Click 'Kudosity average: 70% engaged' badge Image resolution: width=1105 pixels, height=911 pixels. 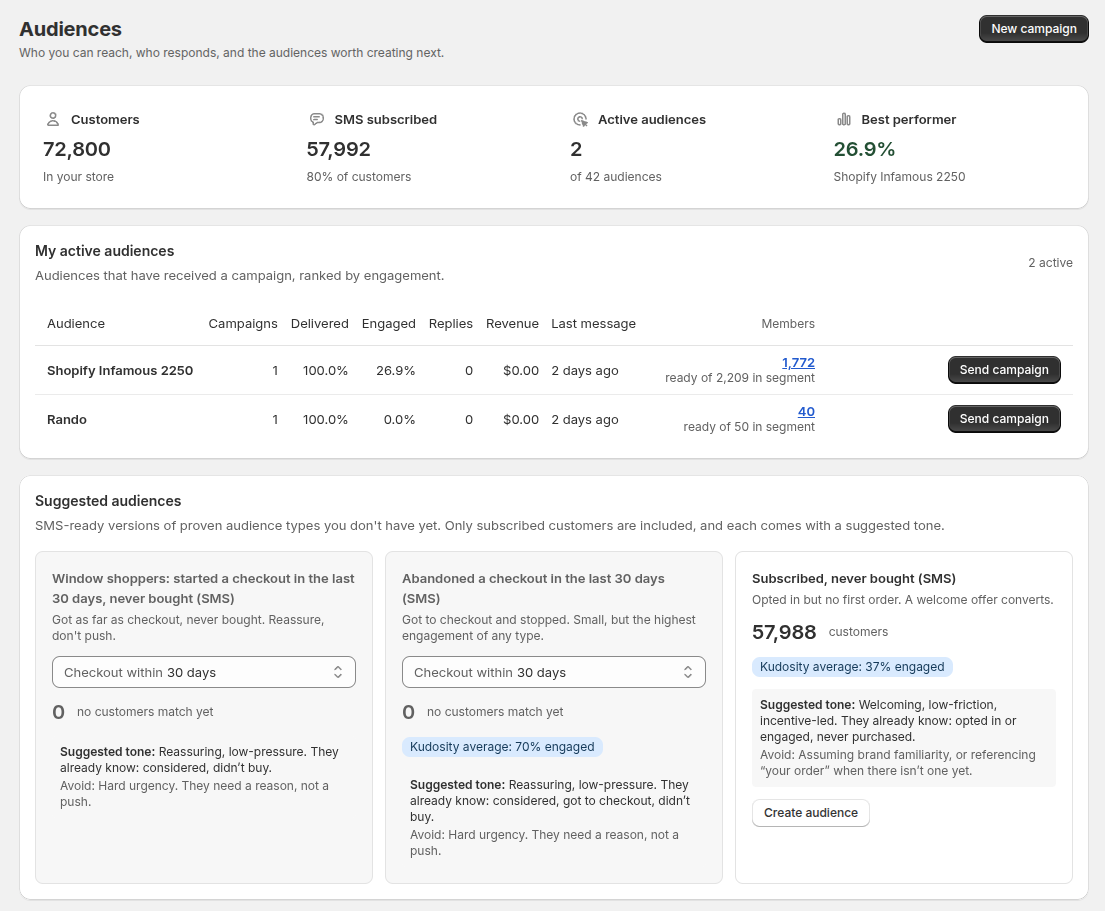pos(502,747)
